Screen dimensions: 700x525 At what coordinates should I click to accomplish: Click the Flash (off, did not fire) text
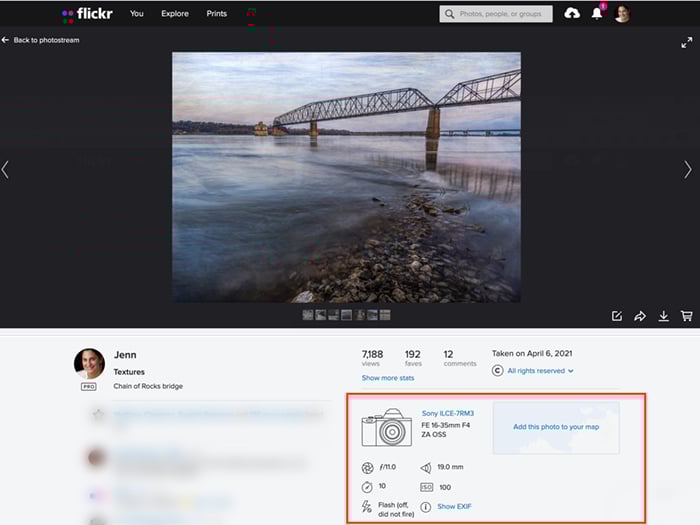click(x=396, y=509)
